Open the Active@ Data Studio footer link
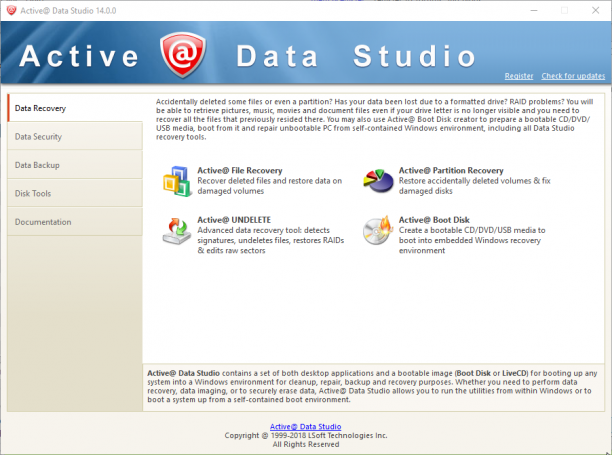This screenshot has height=455, width=612. pyautogui.click(x=306, y=427)
